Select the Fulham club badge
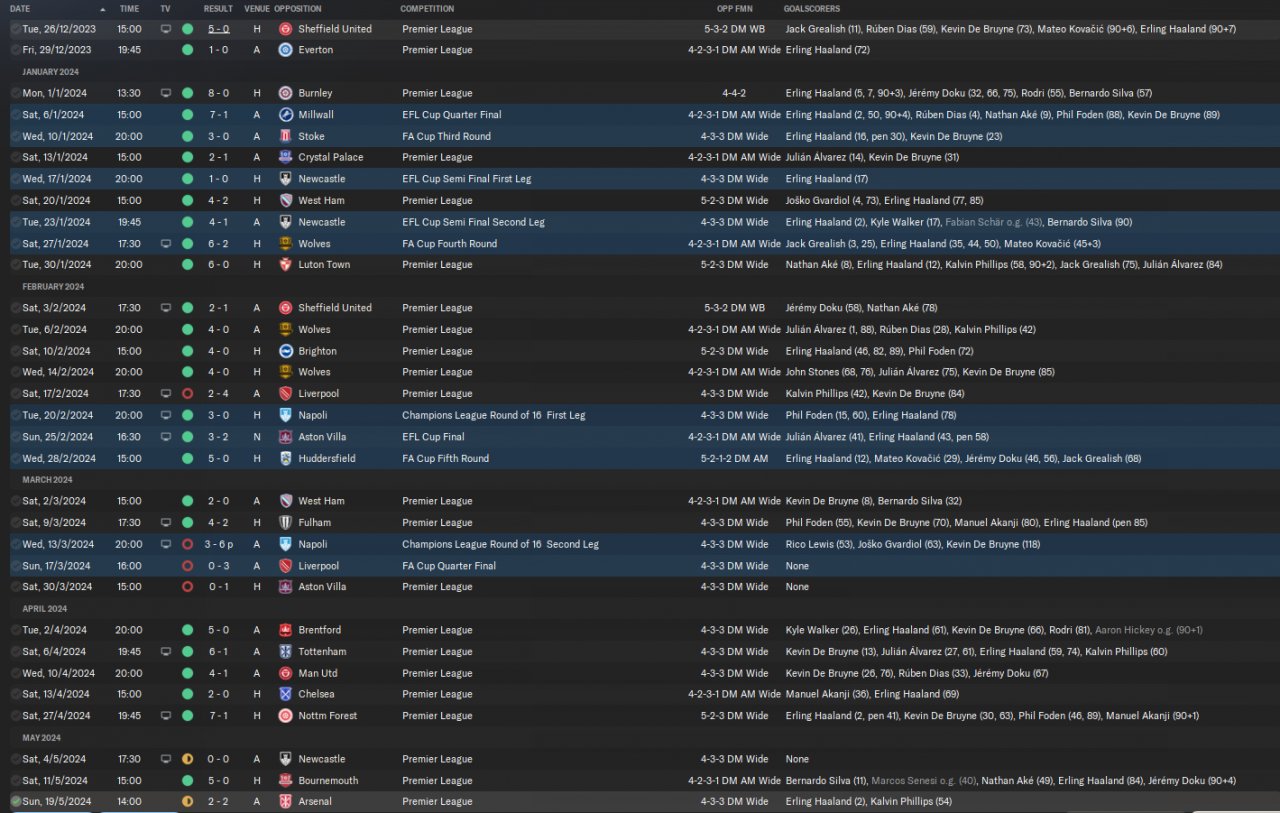This screenshot has width=1280, height=813. click(286, 522)
